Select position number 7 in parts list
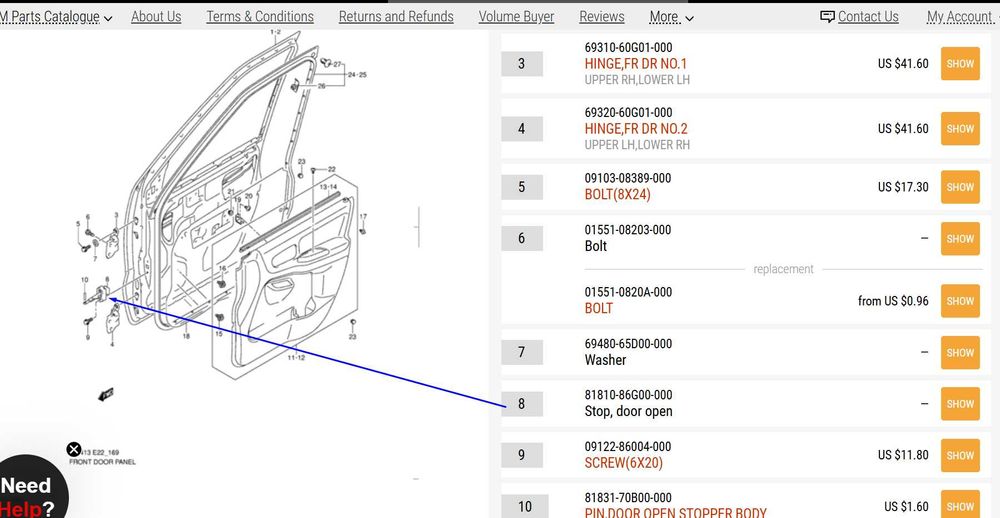1000x518 pixels. [522, 353]
